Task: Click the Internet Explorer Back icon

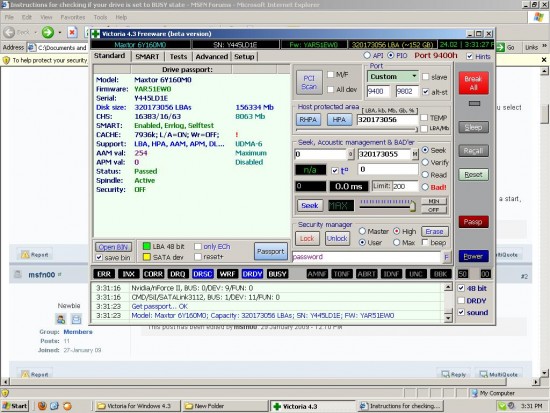Action: pos(9,33)
